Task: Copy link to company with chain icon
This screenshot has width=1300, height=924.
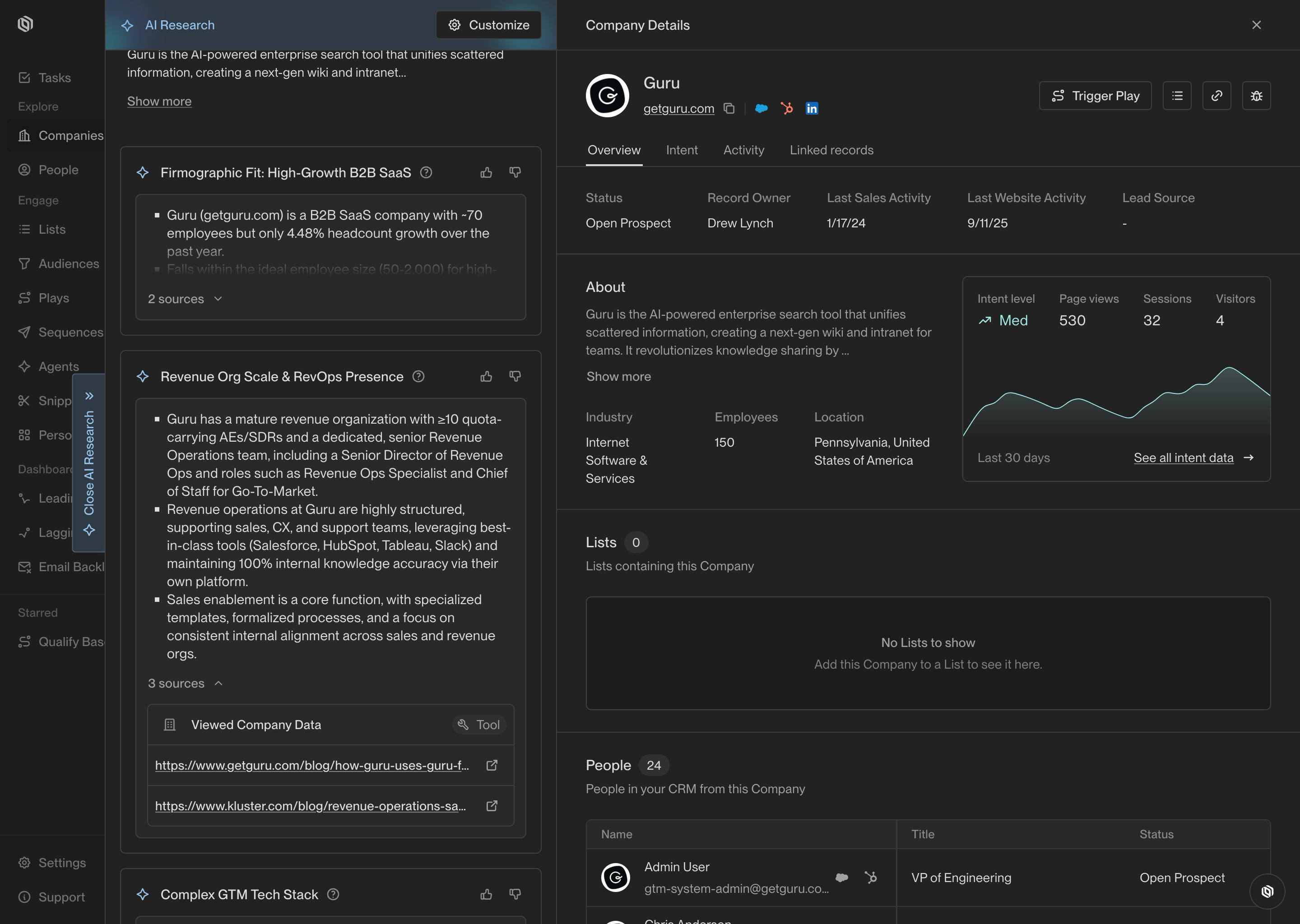Action: pyautogui.click(x=1216, y=96)
